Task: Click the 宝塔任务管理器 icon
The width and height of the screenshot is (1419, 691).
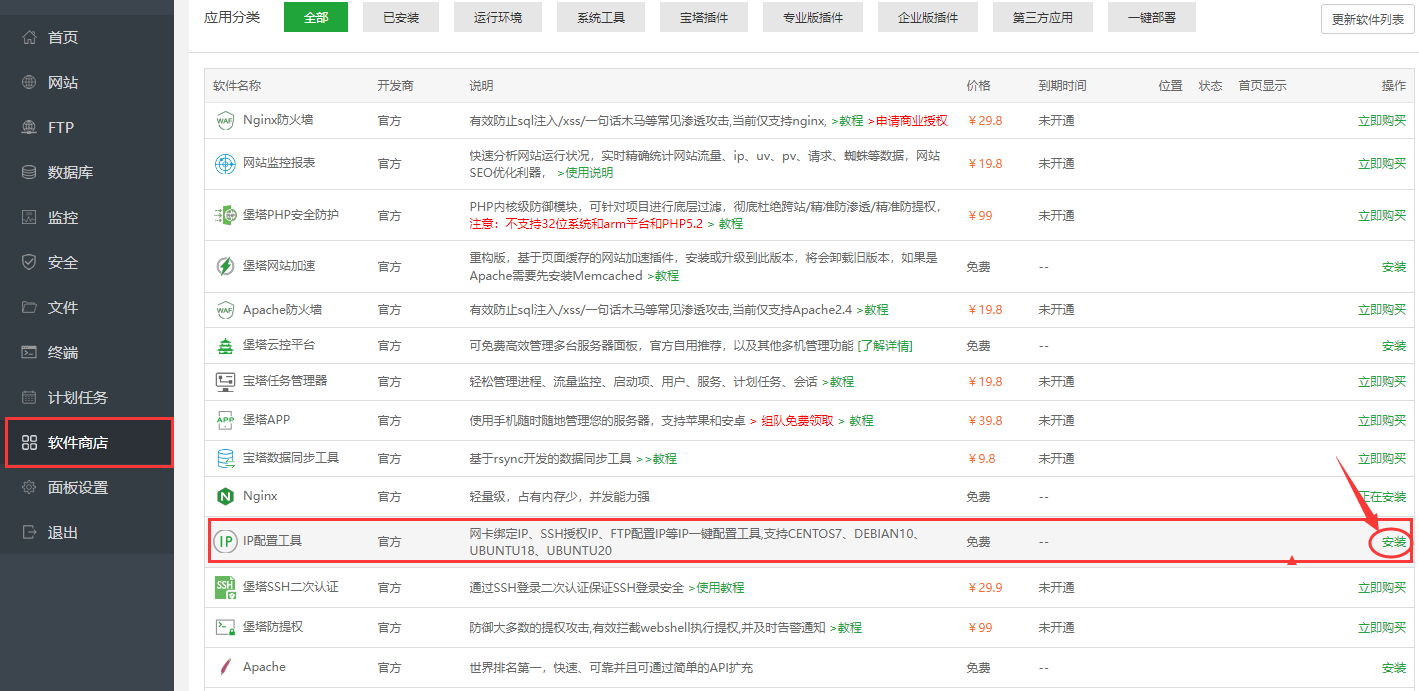Action: (x=225, y=381)
